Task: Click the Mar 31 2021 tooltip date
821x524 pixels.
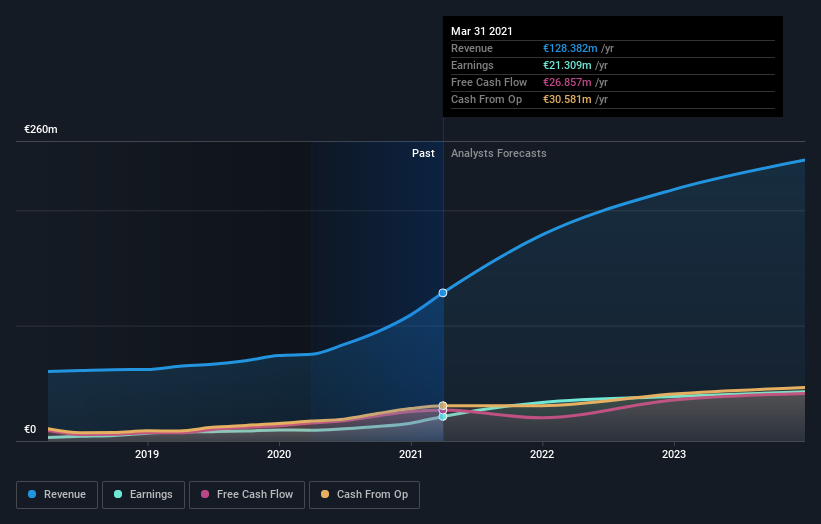Action: (482, 31)
